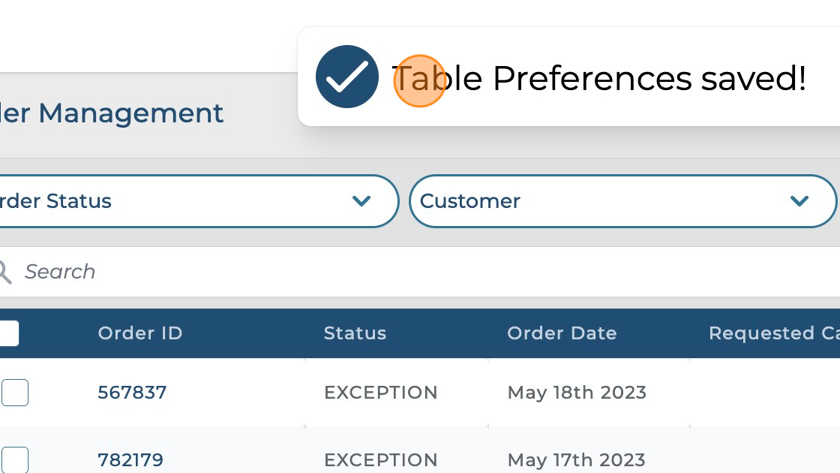
Task: Sort by the Order Date column header
Action: 562,333
